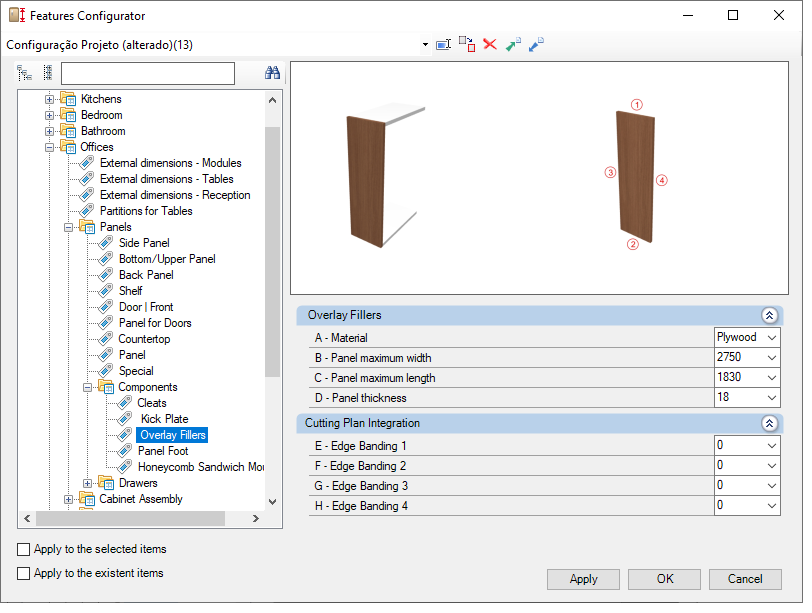Select Honeycomb Sandwich tree item
The height and width of the screenshot is (613, 812).
[x=201, y=467]
